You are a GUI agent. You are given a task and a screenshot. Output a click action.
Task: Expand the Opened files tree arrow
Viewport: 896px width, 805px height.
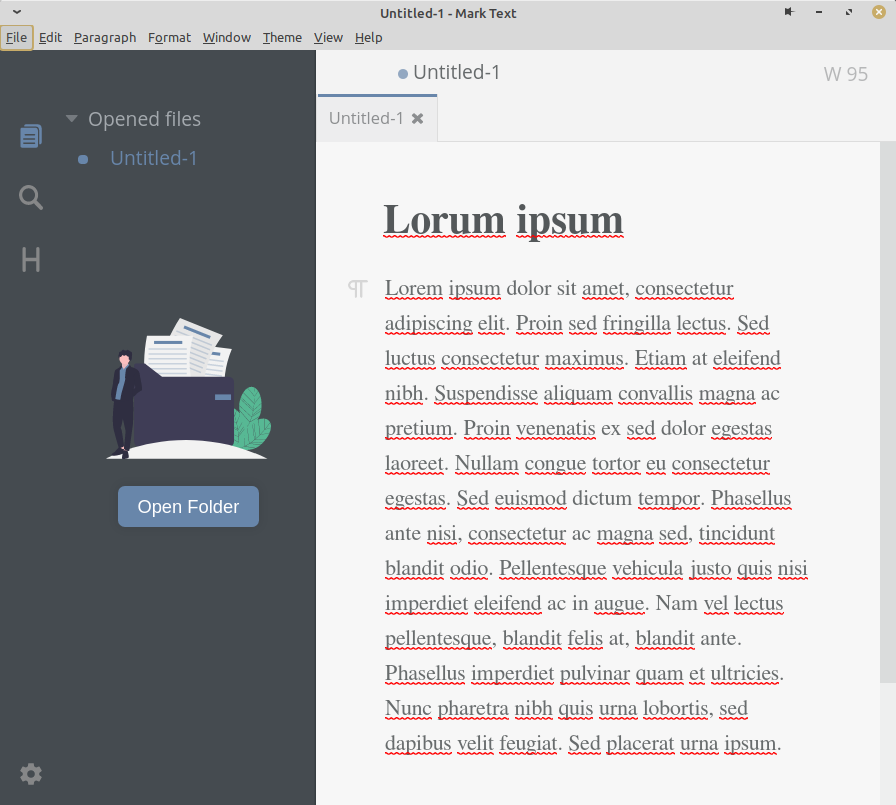[x=71, y=118]
